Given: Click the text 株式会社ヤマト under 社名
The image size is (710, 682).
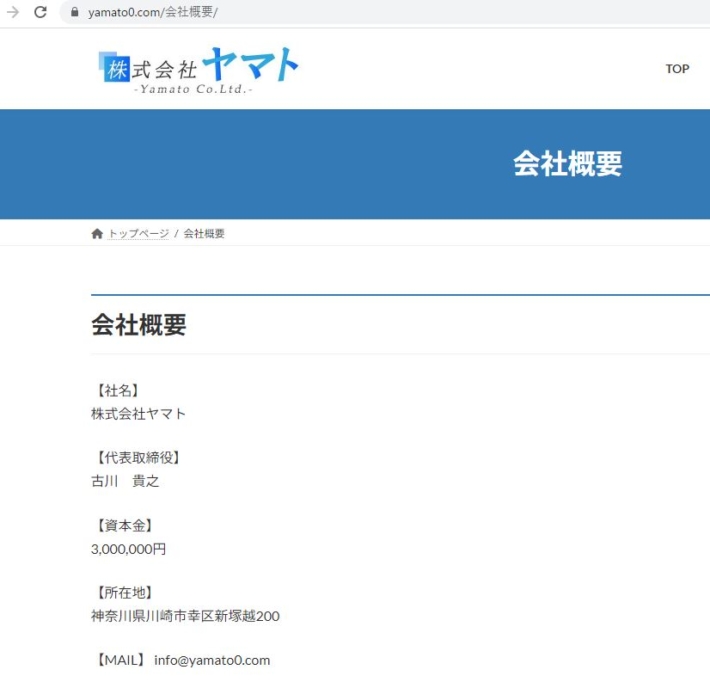Looking at the screenshot, I should click(x=139, y=413).
